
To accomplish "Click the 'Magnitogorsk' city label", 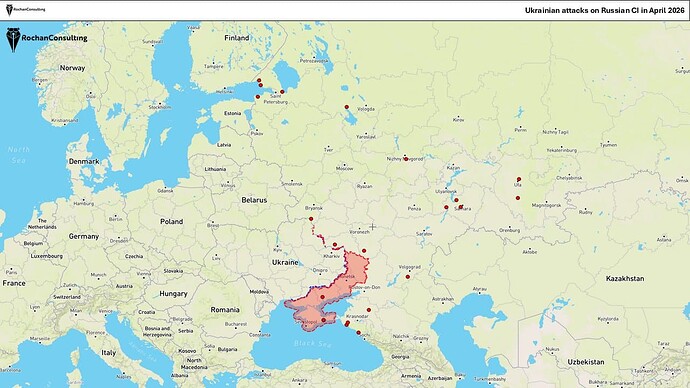I will [546, 205].
